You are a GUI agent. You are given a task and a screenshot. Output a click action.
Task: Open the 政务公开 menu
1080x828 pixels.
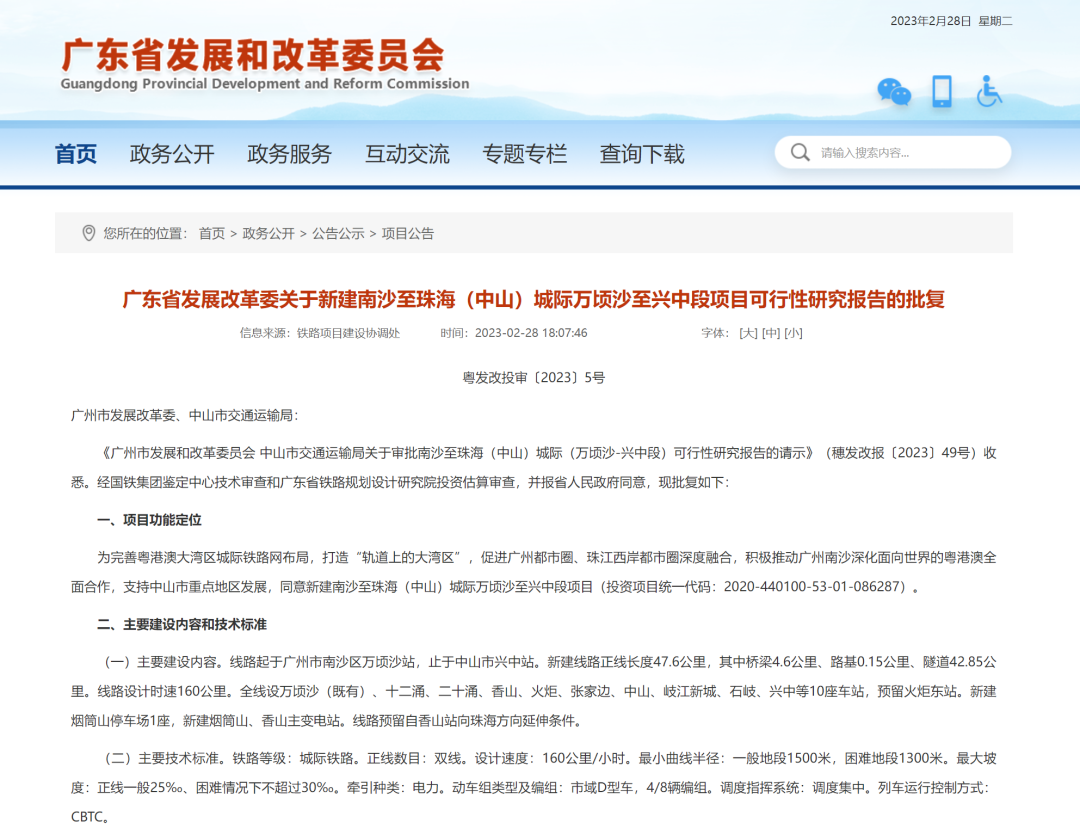click(170, 154)
